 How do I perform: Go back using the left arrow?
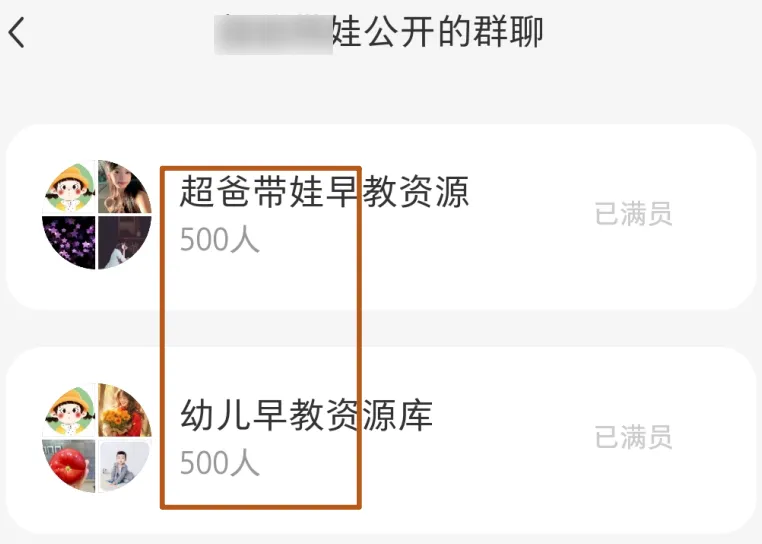click(x=16, y=33)
